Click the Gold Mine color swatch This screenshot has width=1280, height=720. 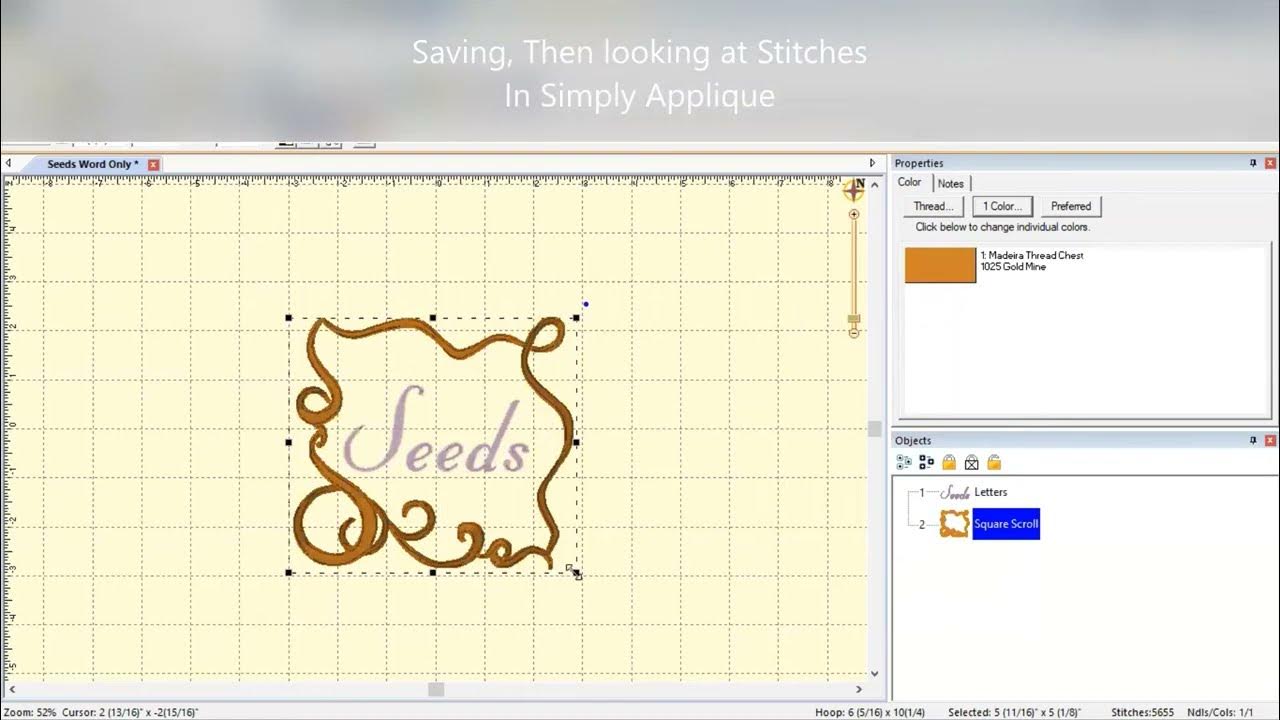click(x=940, y=264)
